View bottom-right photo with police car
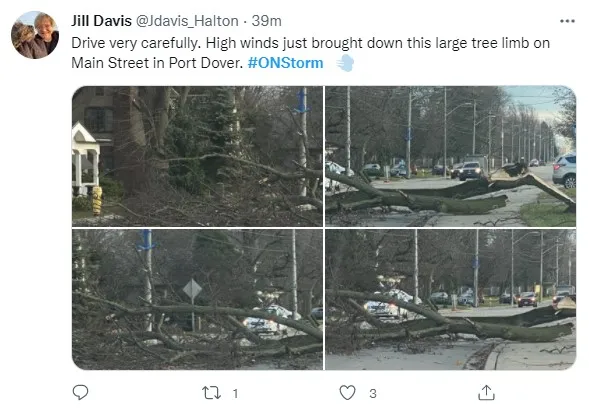 click(450, 299)
